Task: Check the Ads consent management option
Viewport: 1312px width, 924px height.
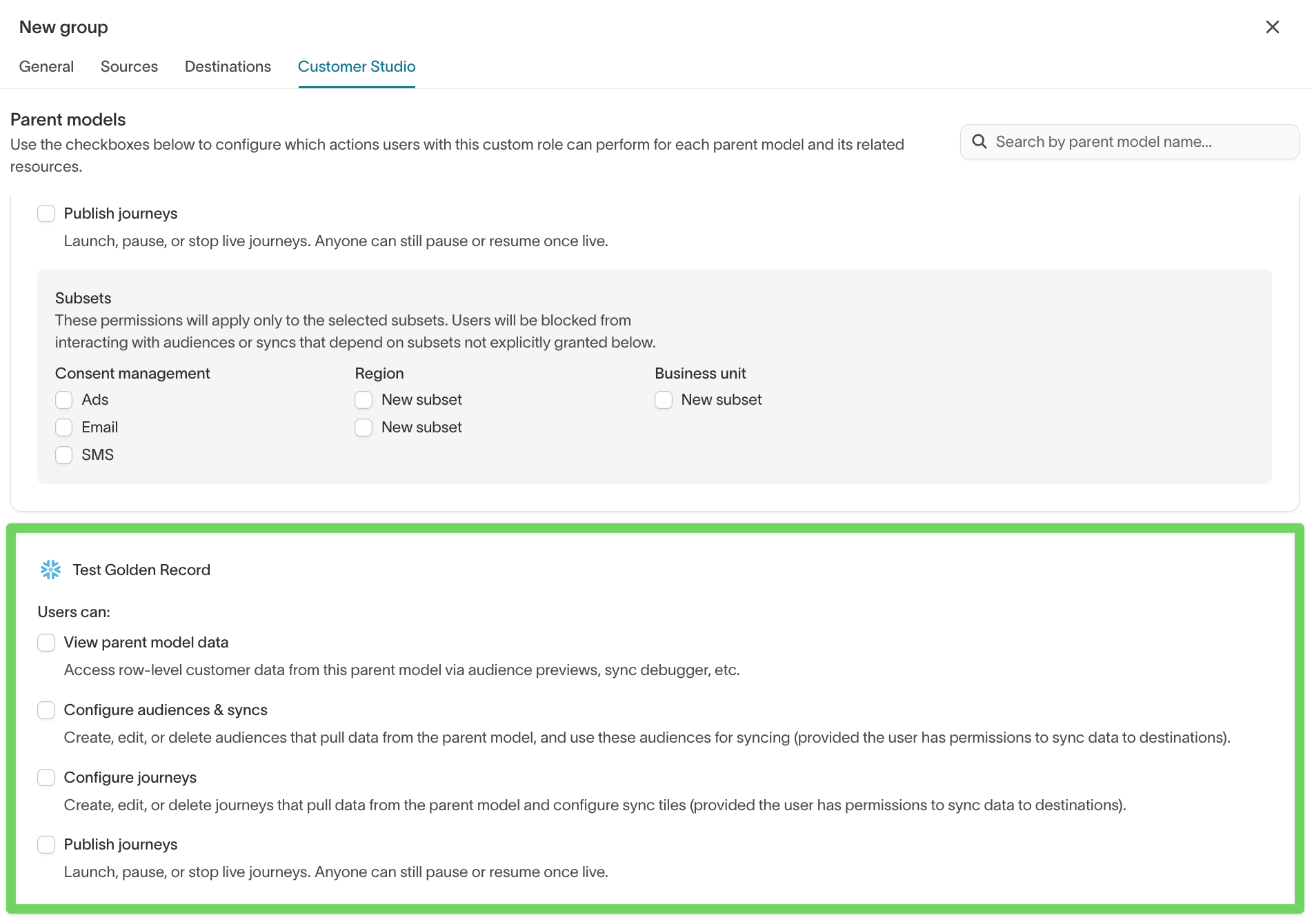Action: (x=63, y=399)
